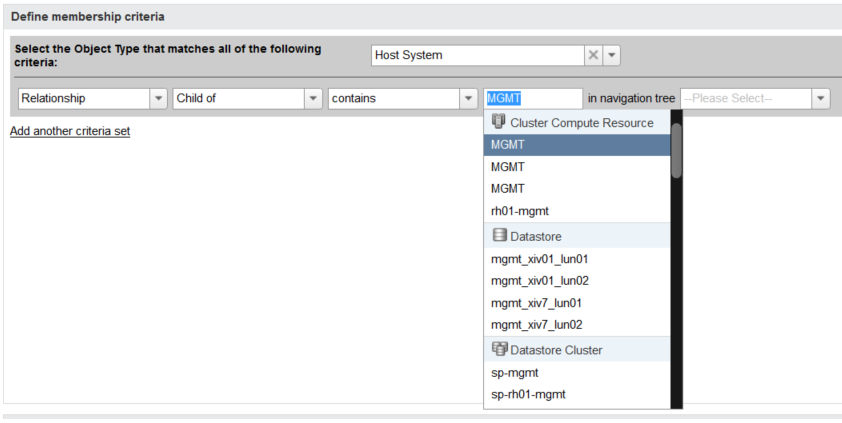Click the Datastore group icon
Image resolution: width=842 pixels, height=423 pixels.
click(x=499, y=236)
